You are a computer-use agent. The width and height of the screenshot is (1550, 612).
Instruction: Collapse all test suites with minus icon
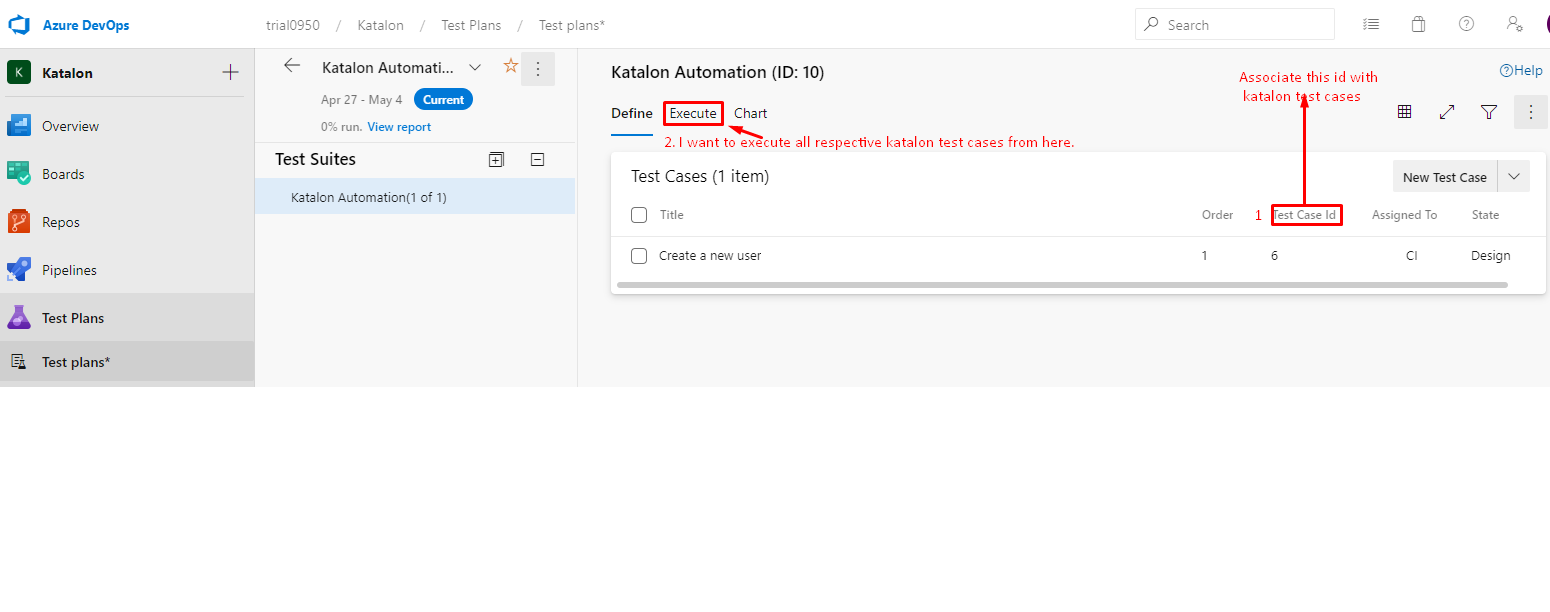tap(537, 159)
